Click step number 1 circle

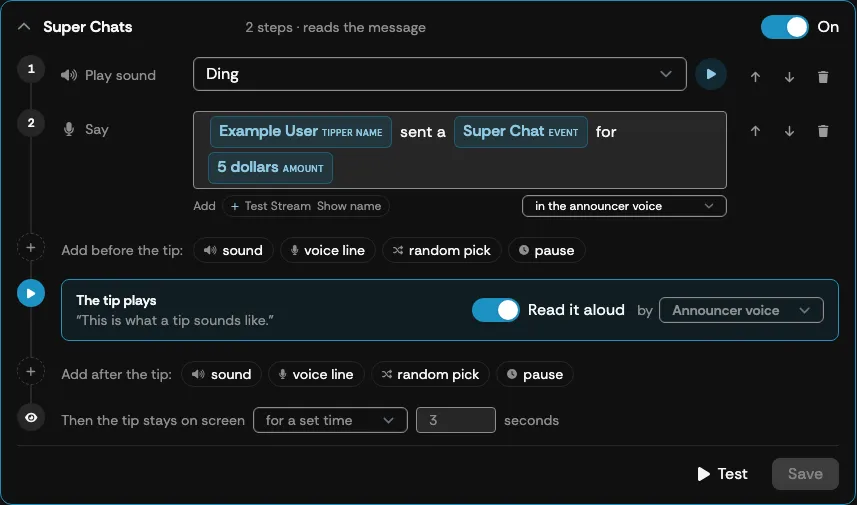coord(31,69)
